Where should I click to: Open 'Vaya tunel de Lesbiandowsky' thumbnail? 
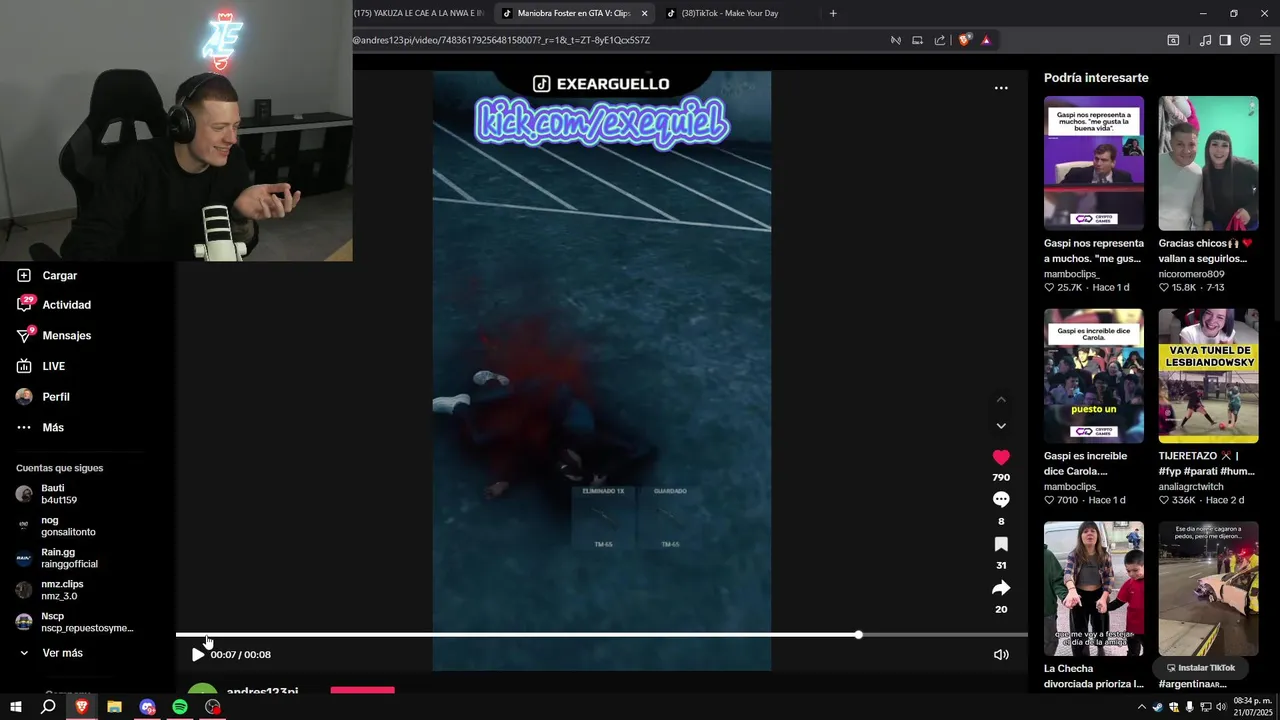point(1208,376)
